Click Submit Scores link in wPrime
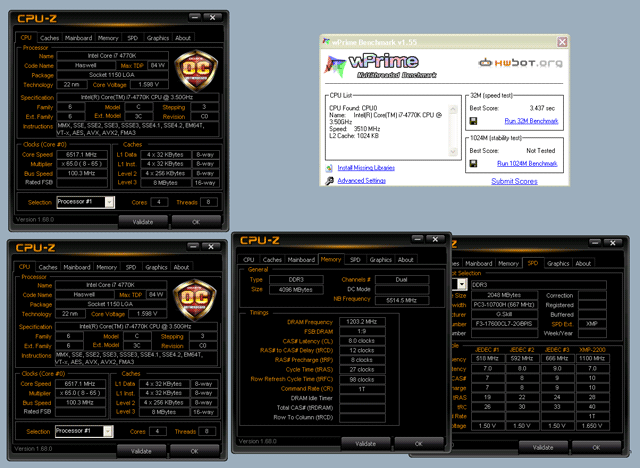The width and height of the screenshot is (640, 468). click(x=514, y=181)
